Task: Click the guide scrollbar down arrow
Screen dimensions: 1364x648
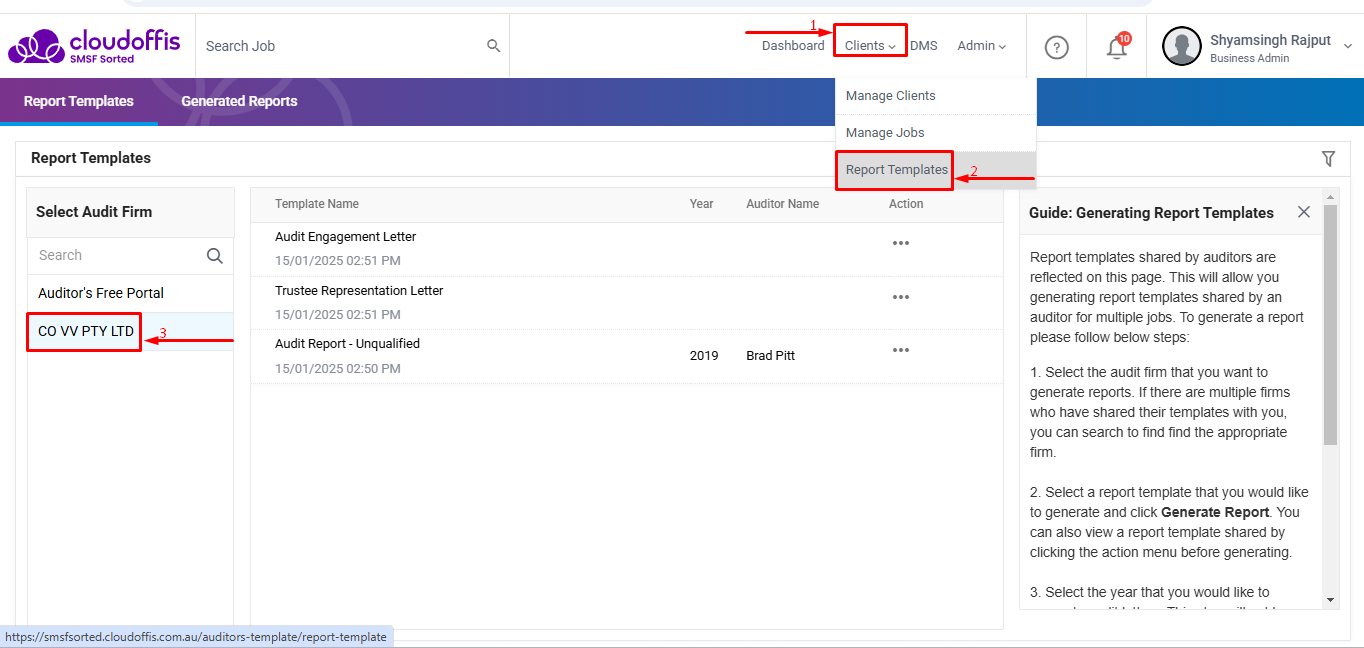Action: pos(1330,600)
